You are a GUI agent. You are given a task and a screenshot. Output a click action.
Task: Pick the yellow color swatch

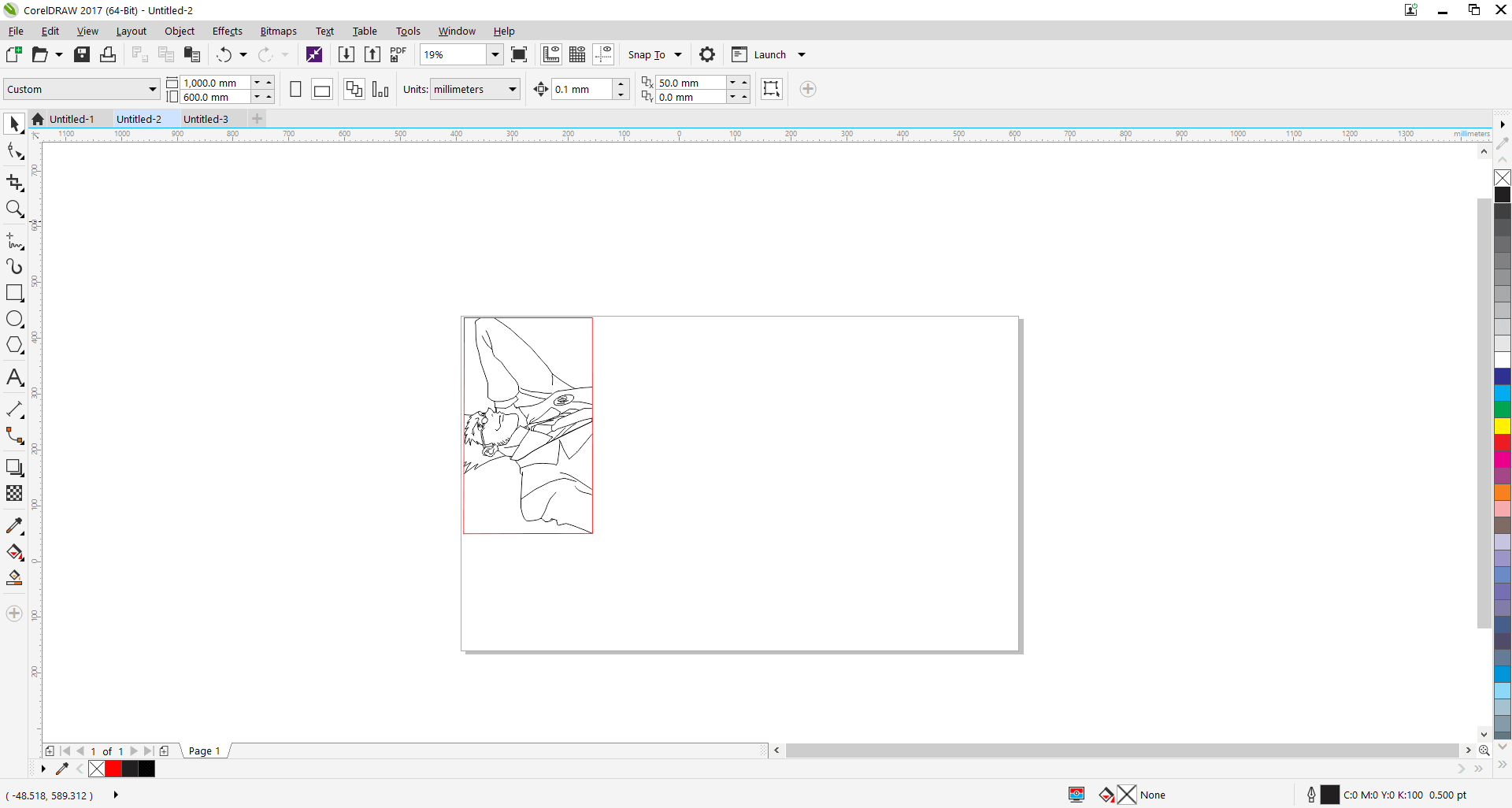(x=1503, y=426)
